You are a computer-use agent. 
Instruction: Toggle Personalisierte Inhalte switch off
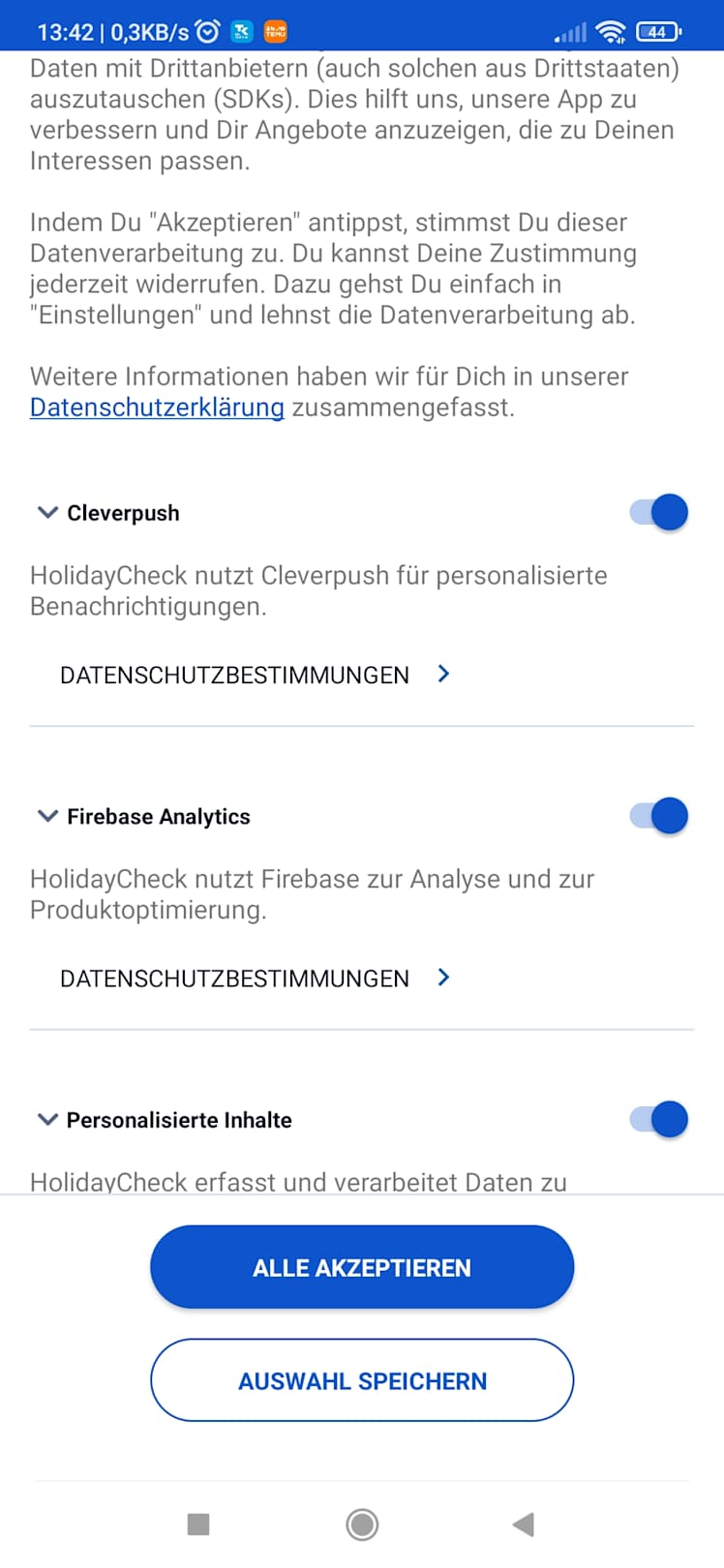(659, 1120)
